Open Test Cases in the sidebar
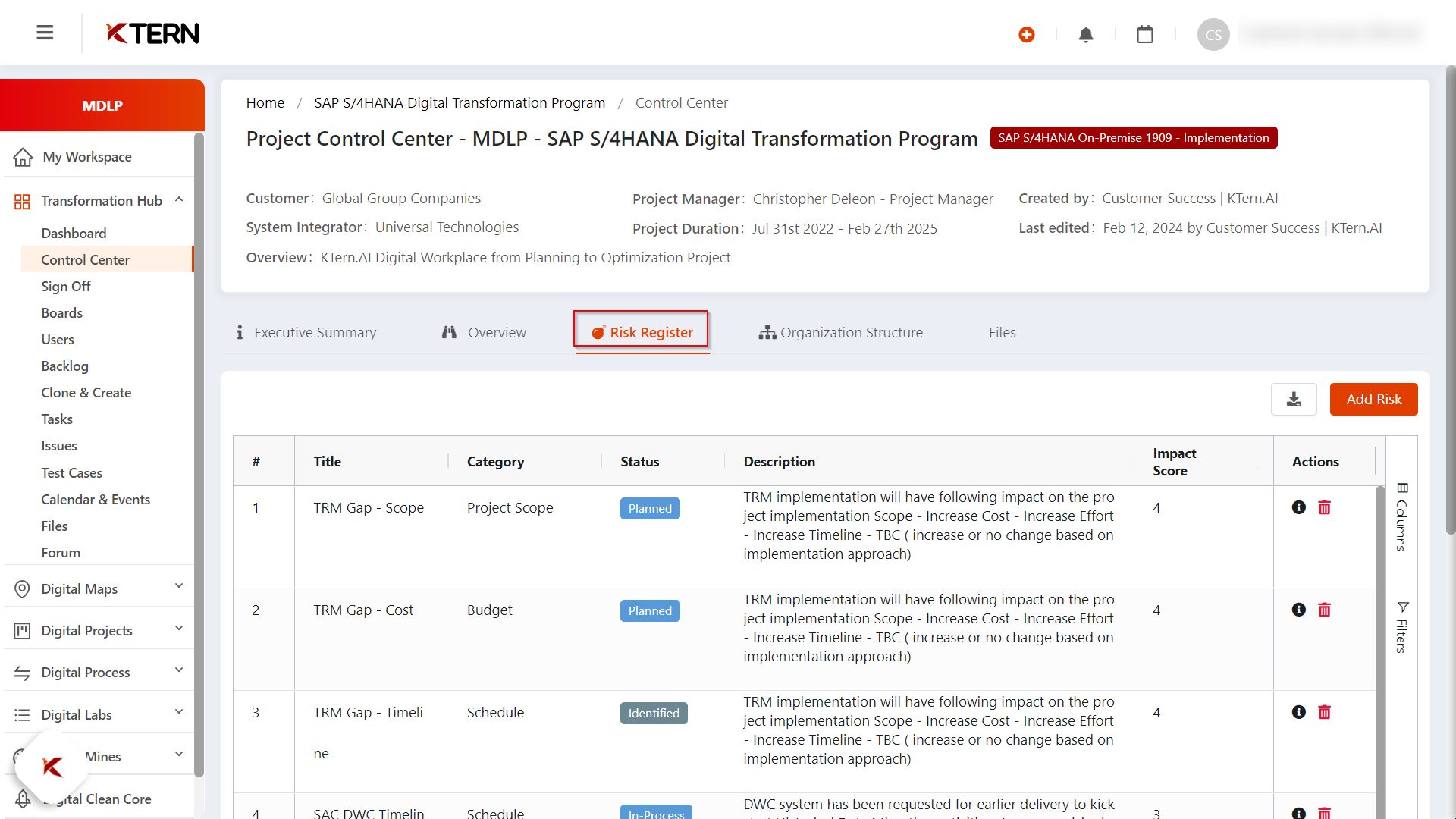This screenshot has height=819, width=1456. click(71, 472)
